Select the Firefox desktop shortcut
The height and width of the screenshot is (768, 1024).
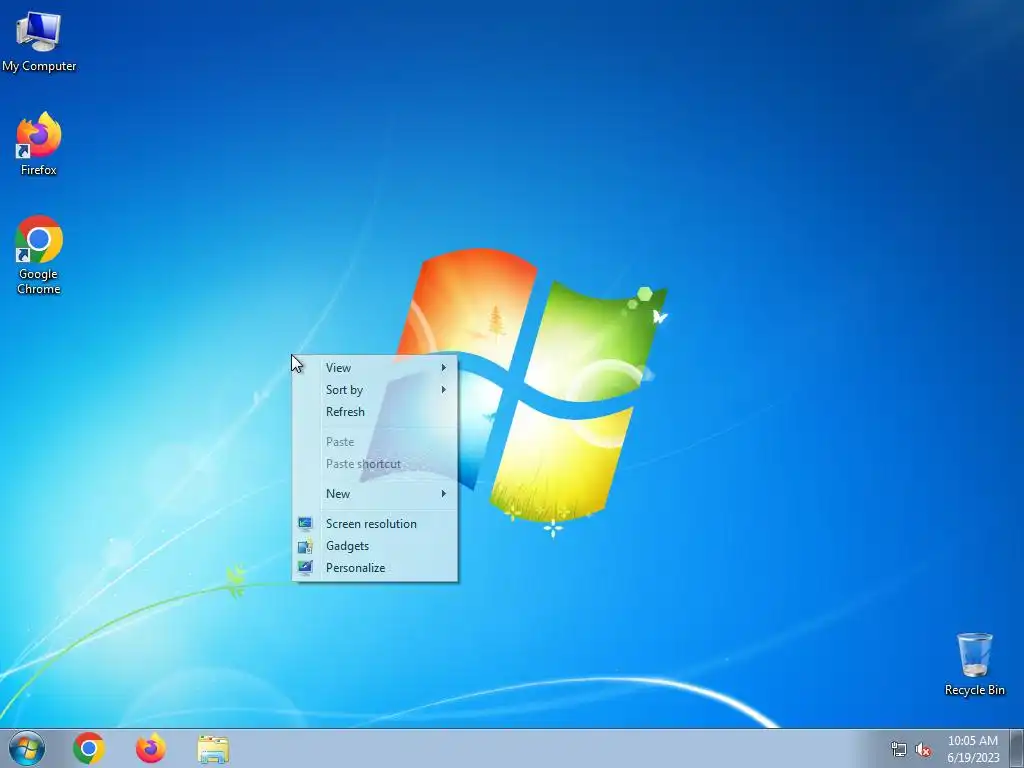39,144
